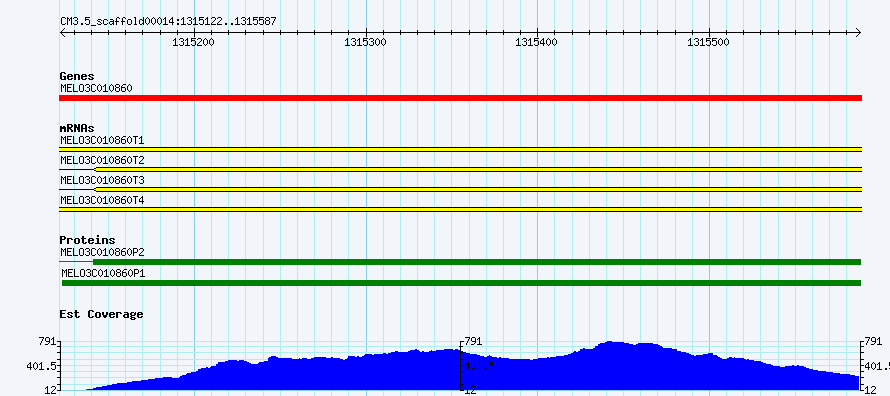Click the Genes track title
890x396 pixels.
point(77,76)
